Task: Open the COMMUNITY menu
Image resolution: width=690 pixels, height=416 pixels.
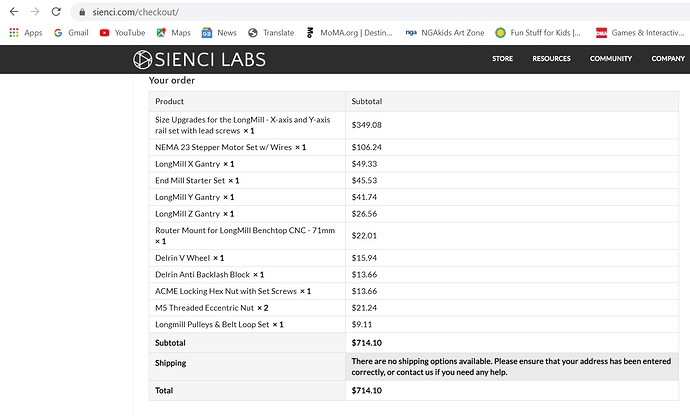Action: point(611,59)
